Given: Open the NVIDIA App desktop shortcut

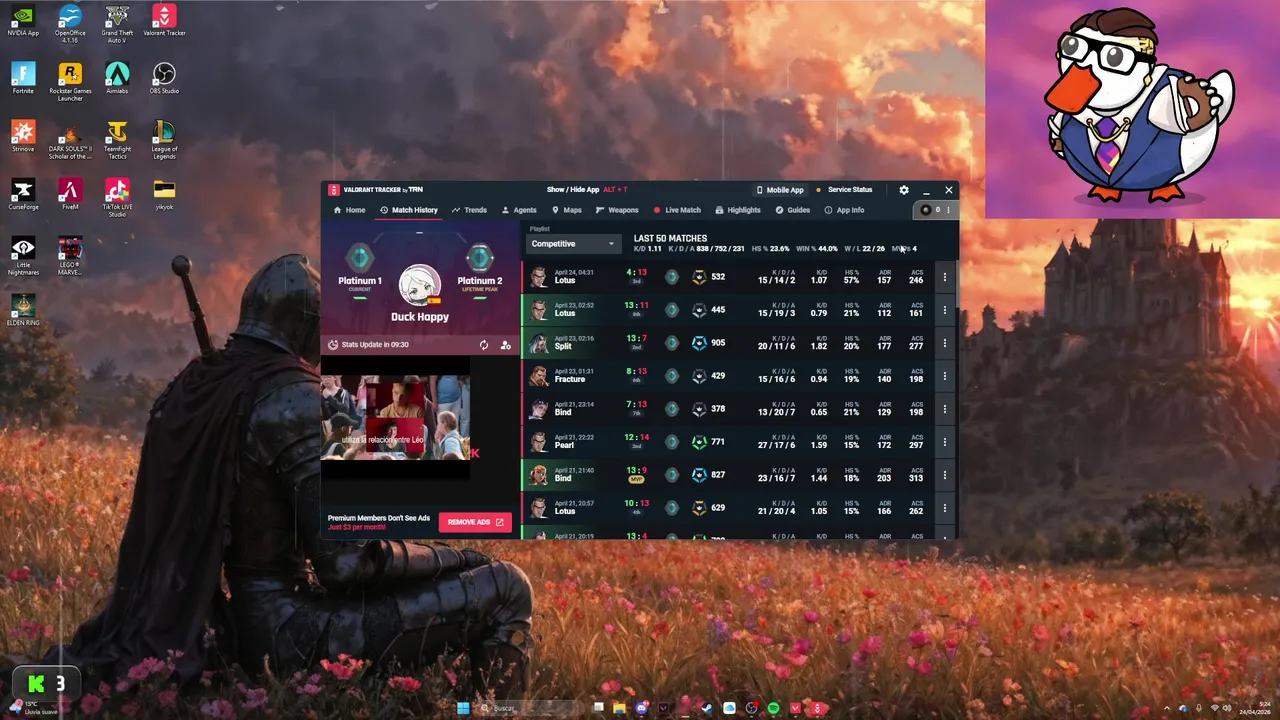Looking at the screenshot, I should click(x=23, y=22).
